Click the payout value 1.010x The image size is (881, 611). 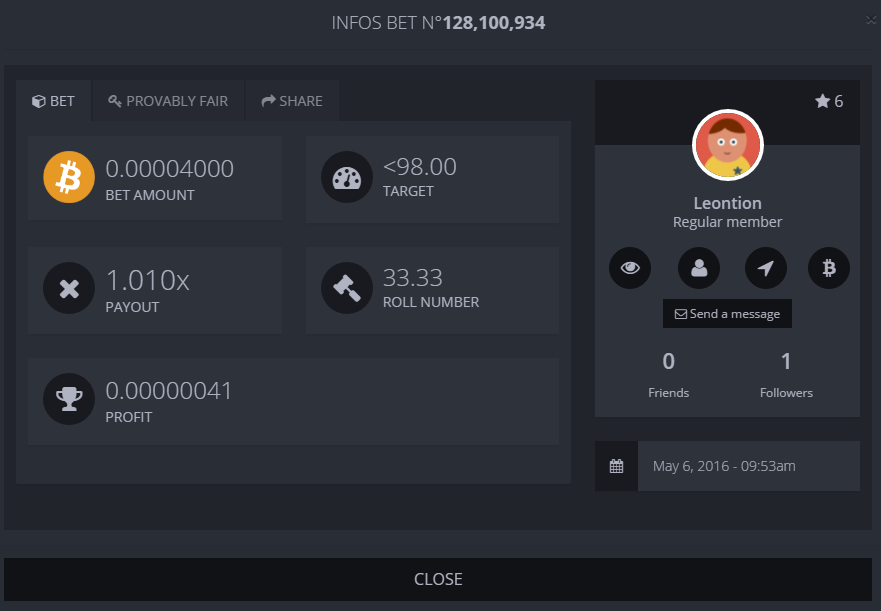click(148, 280)
